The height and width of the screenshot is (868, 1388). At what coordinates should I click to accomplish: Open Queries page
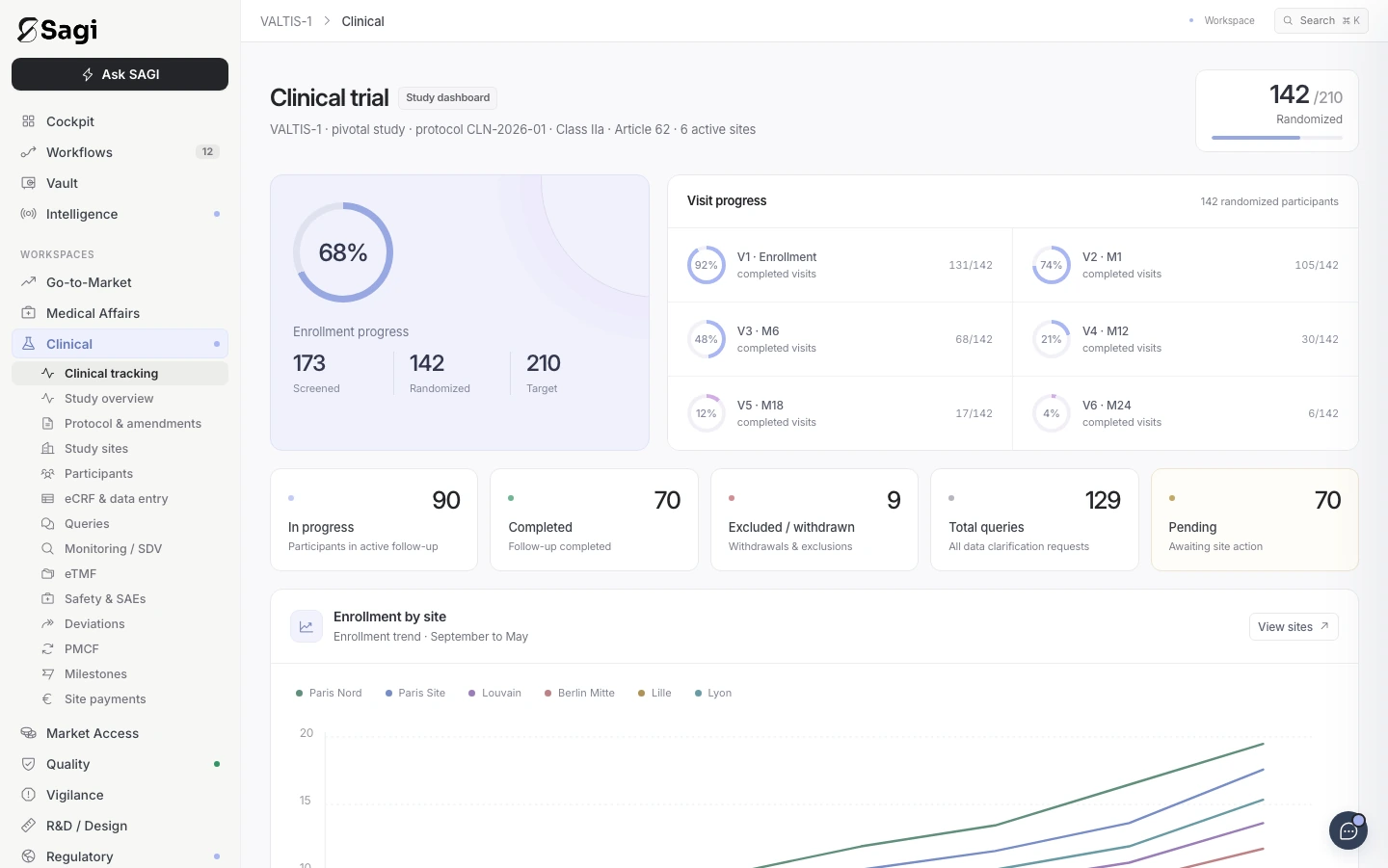tap(120, 523)
